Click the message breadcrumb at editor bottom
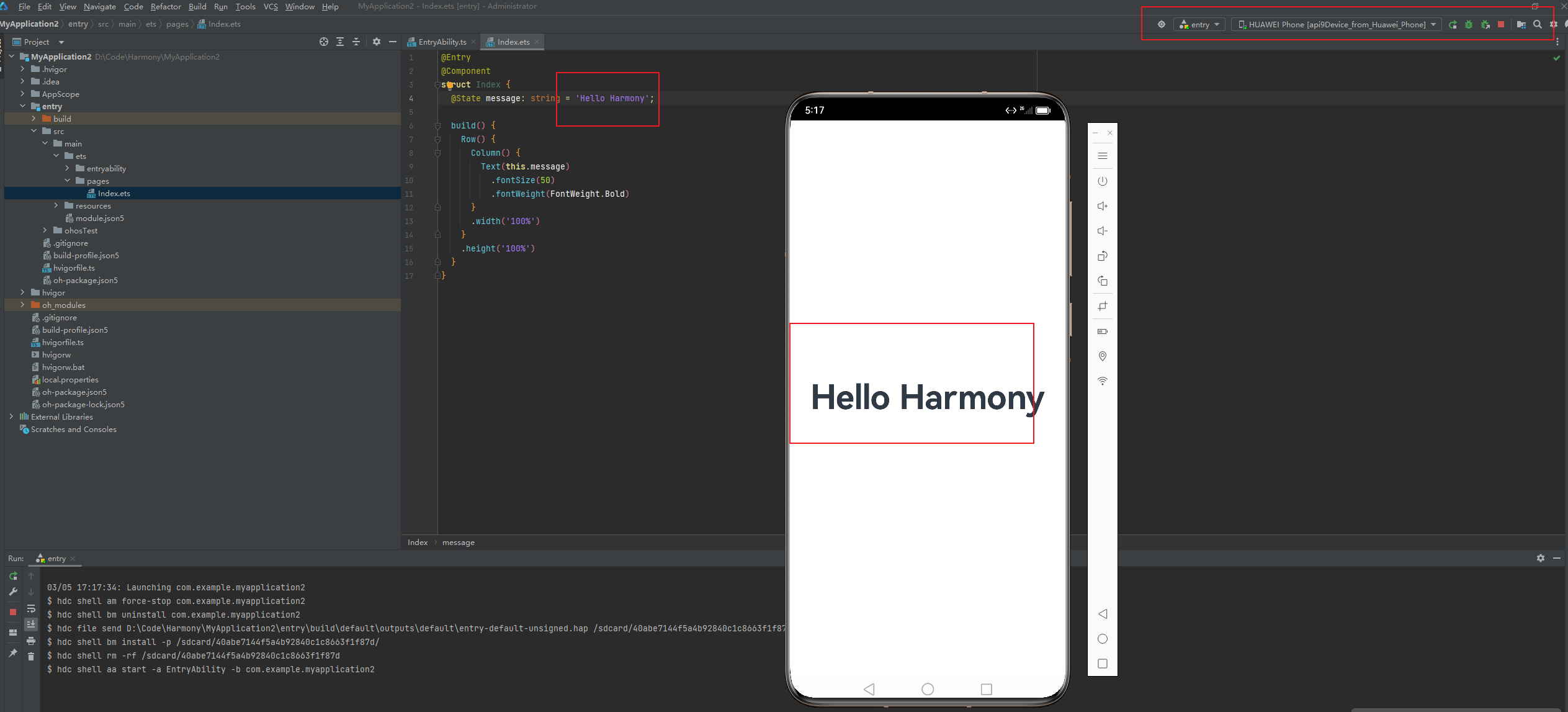Screen dimensions: 1568x712 (459, 543)
